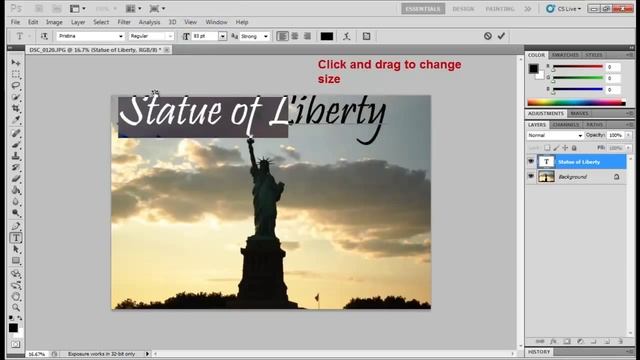Select the Spot Healing Brush tool
The height and width of the screenshot is (360, 640).
tap(16, 133)
